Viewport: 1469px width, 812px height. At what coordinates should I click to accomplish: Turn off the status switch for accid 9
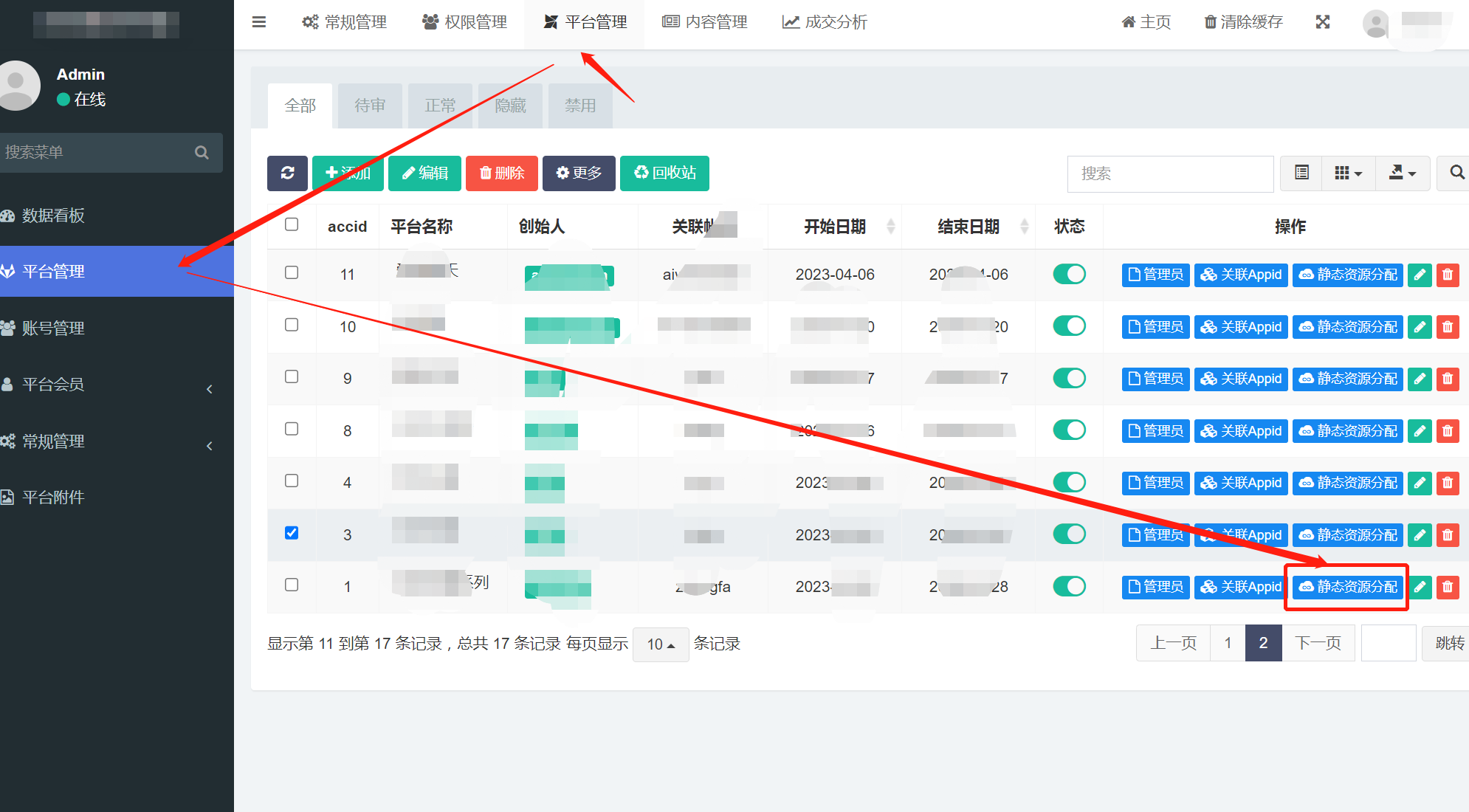1069,378
